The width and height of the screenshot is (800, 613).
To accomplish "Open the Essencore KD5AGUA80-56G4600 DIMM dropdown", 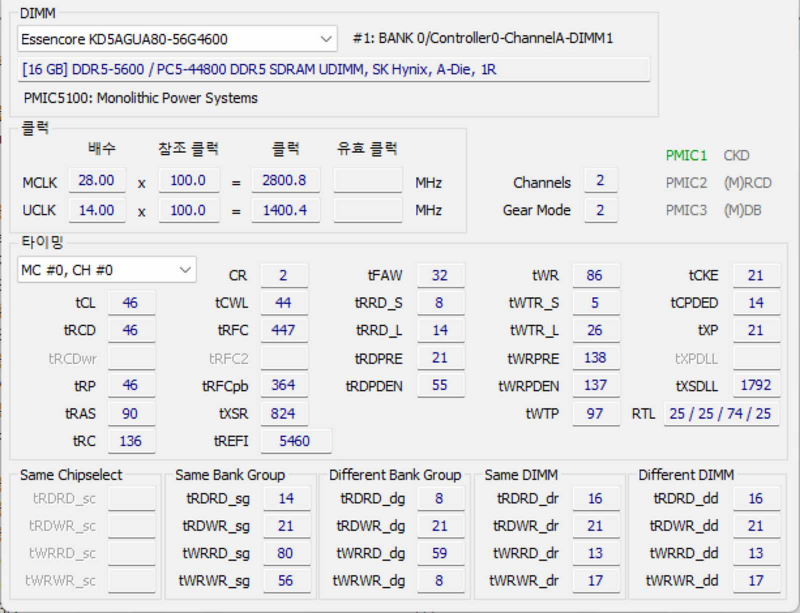I will coord(177,39).
